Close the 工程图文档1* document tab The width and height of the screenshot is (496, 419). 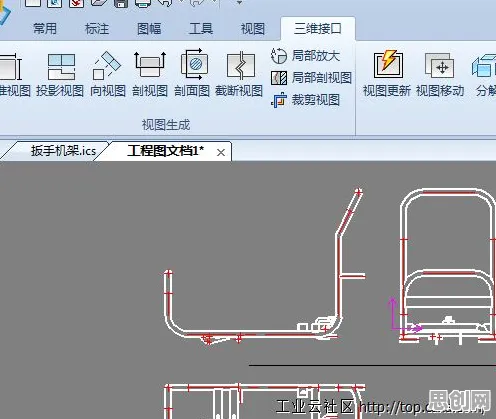coord(221,153)
